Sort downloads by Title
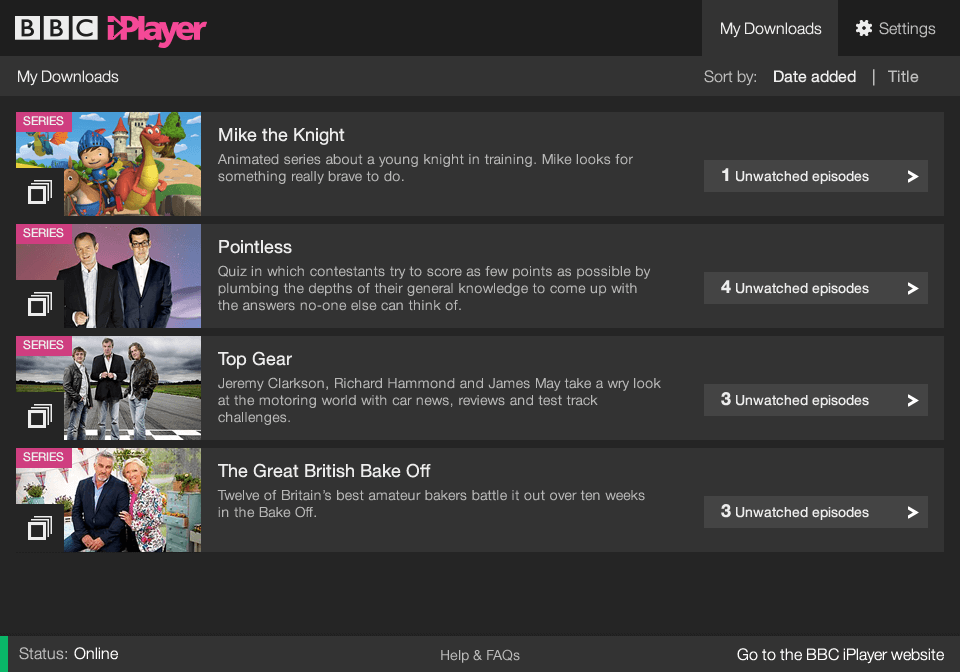Screen dimensions: 960x672 click(903, 77)
